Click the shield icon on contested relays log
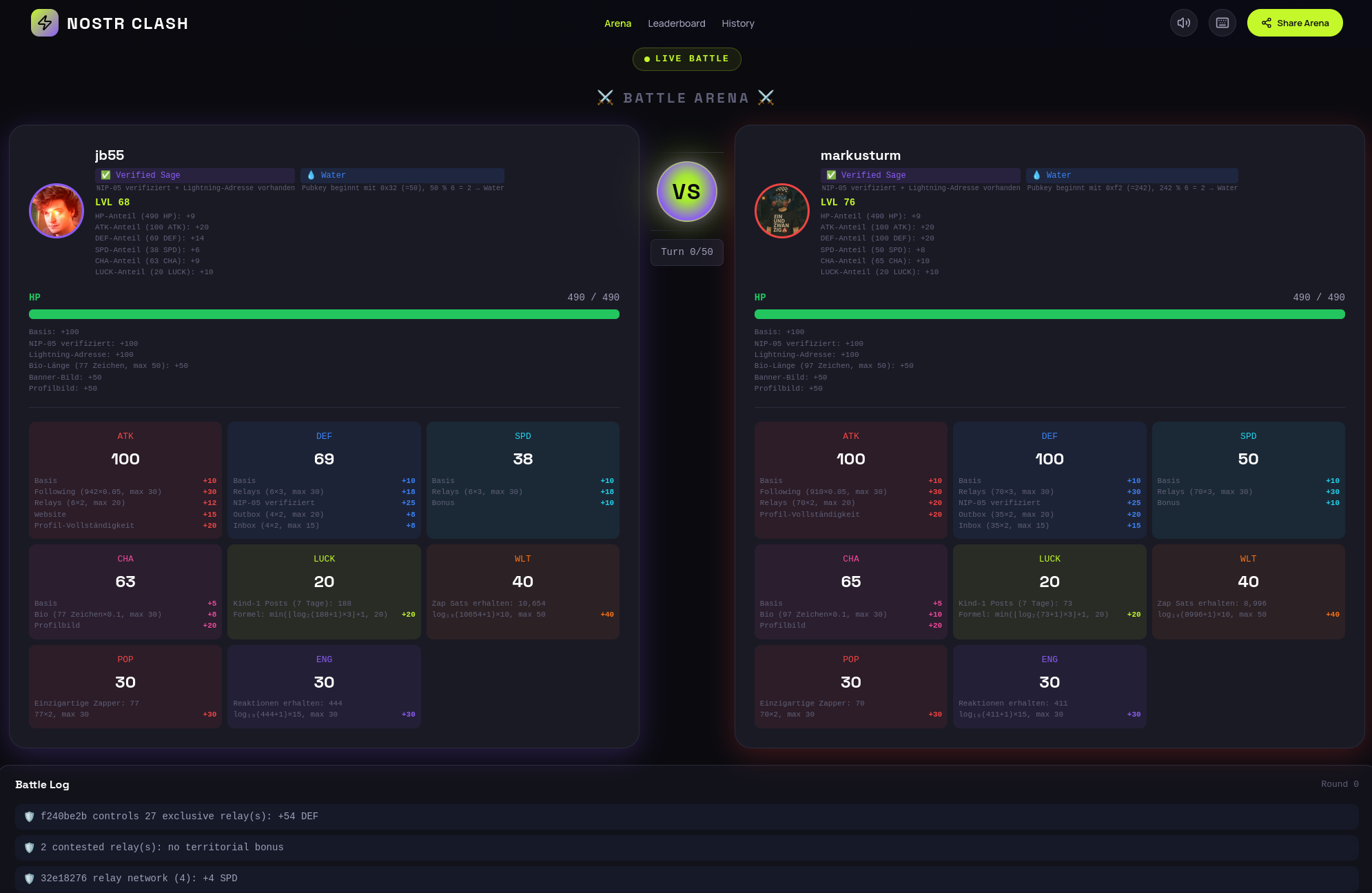This screenshot has width=1372, height=893. point(30,848)
